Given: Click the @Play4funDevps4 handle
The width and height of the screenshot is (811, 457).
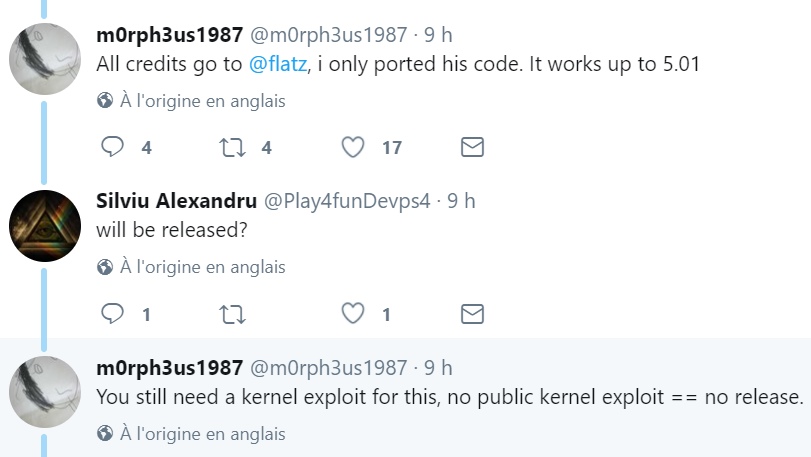Looking at the screenshot, I should 346,201.
